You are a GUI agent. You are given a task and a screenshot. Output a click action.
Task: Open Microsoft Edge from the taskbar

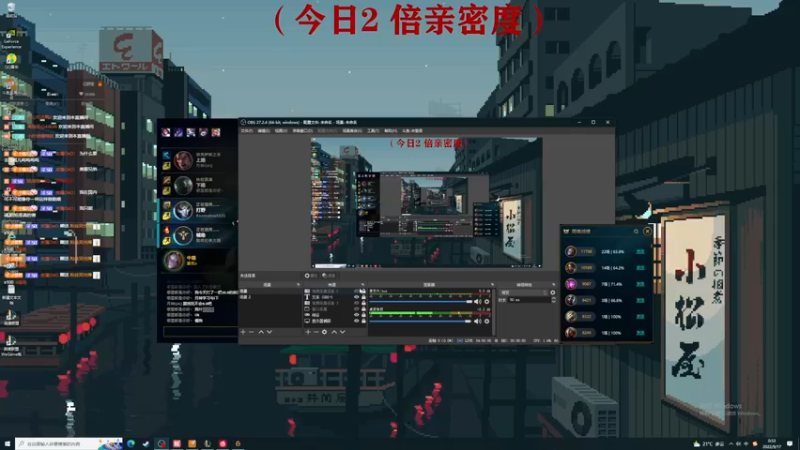131,443
